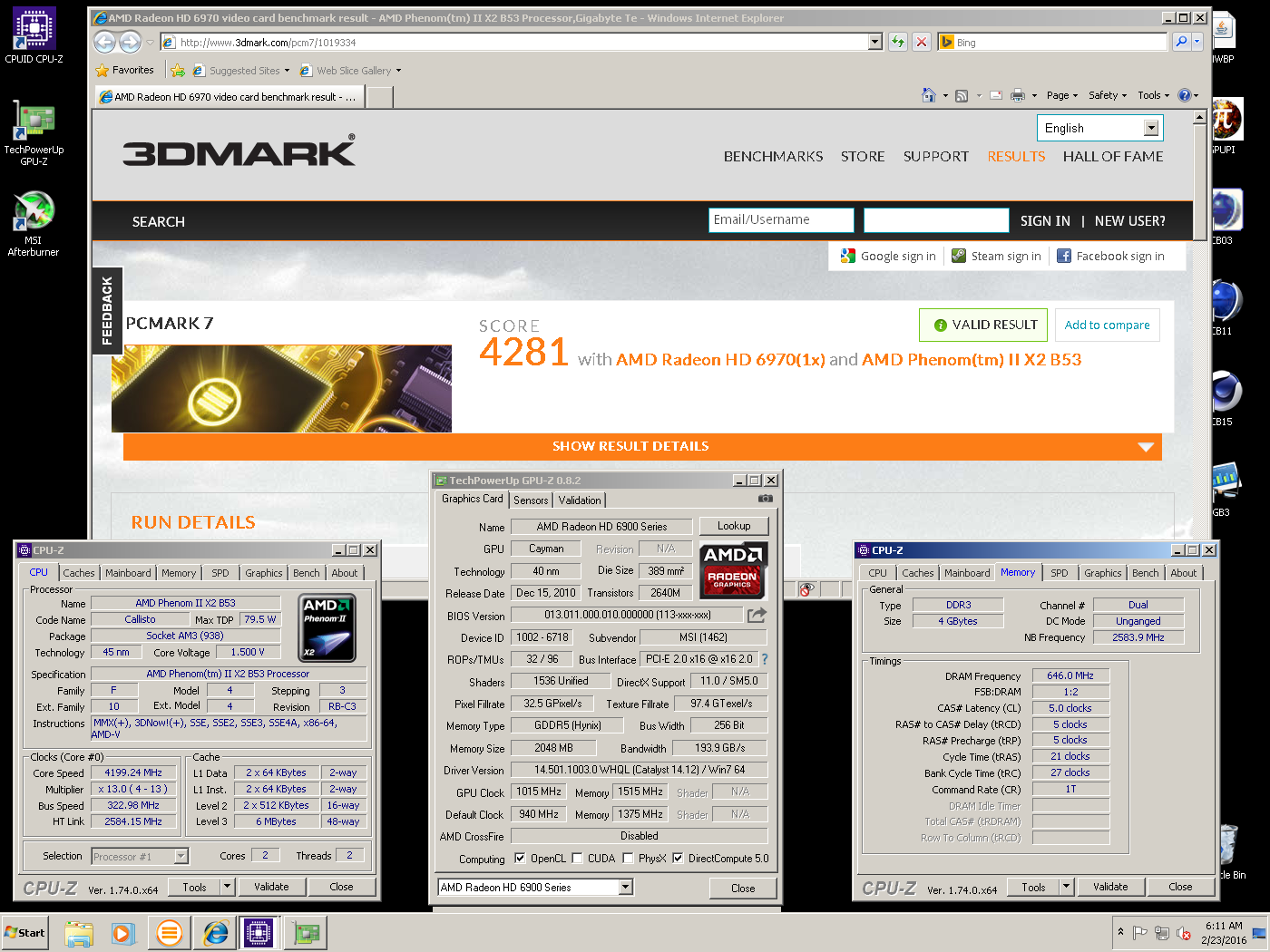Click the Print icon in the IE command bar
Viewport: 1270px width, 952px height.
(x=1018, y=95)
